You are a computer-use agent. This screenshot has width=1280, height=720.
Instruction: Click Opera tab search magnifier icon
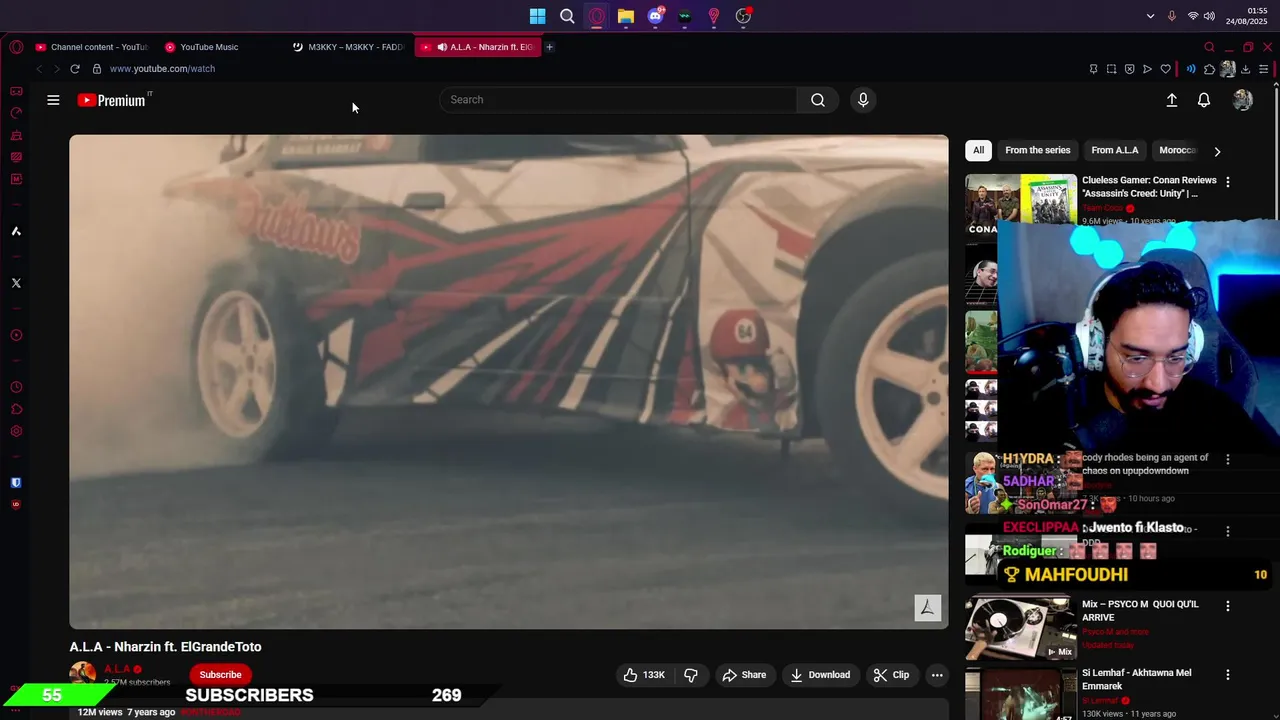pos(1209,47)
